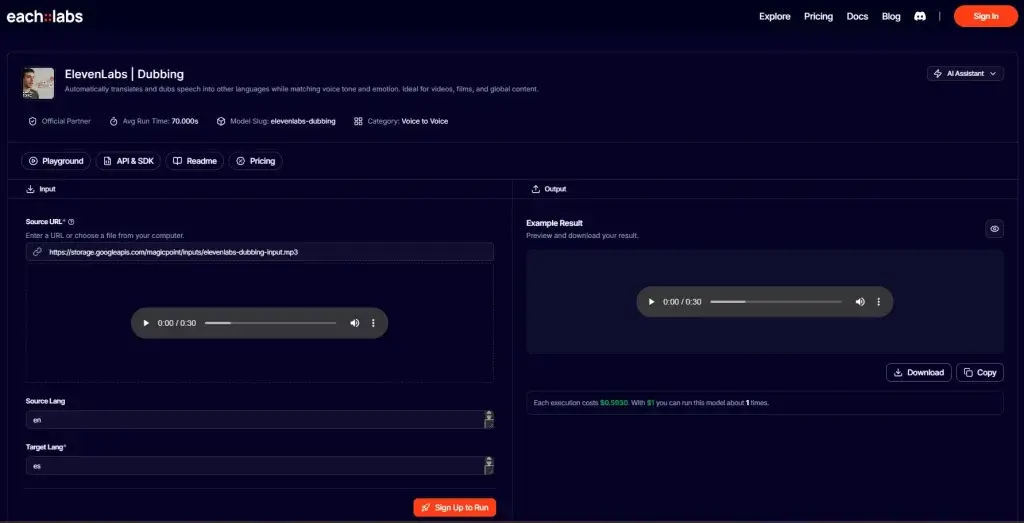1024x523 pixels.
Task: Copy the example result
Action: pyautogui.click(x=980, y=372)
